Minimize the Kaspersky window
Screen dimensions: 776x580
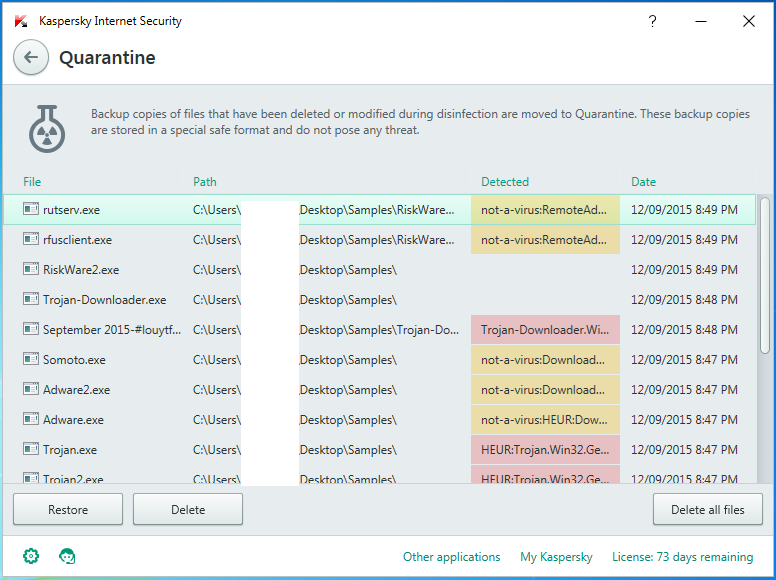[701, 21]
